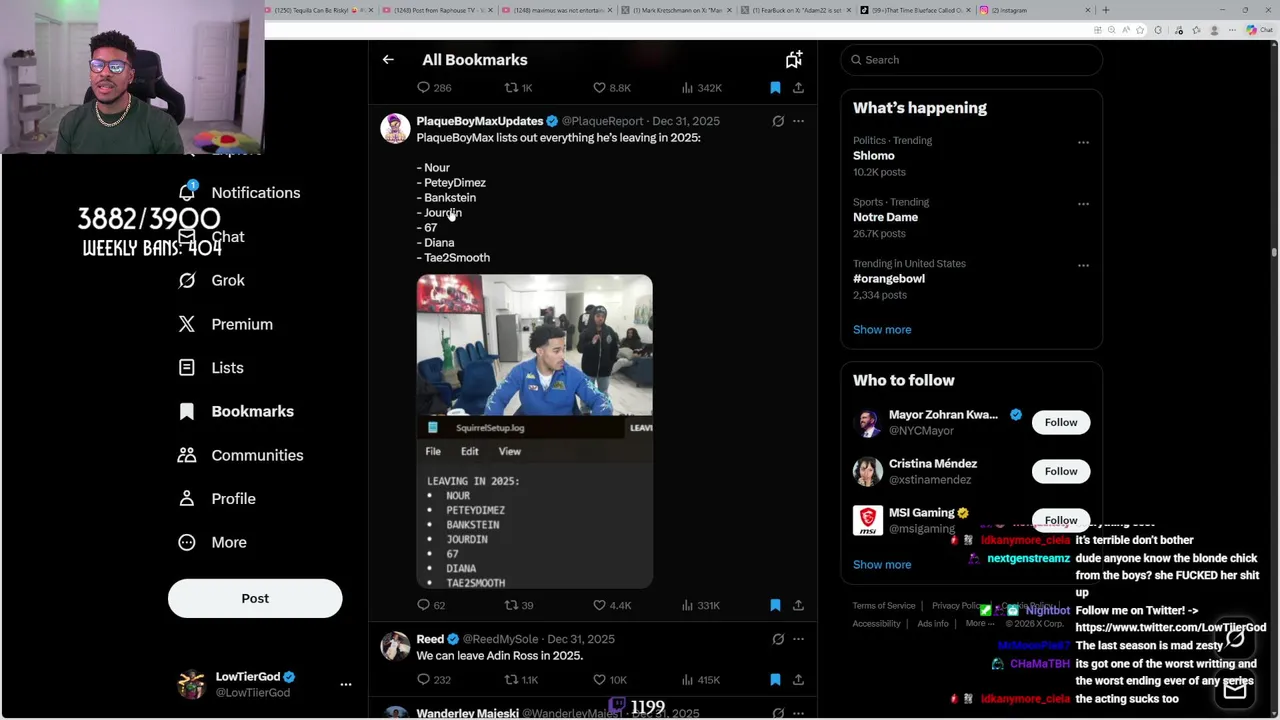Open the More circle icon in sidebar
Image resolution: width=1280 pixels, height=720 pixels.
pos(187,542)
